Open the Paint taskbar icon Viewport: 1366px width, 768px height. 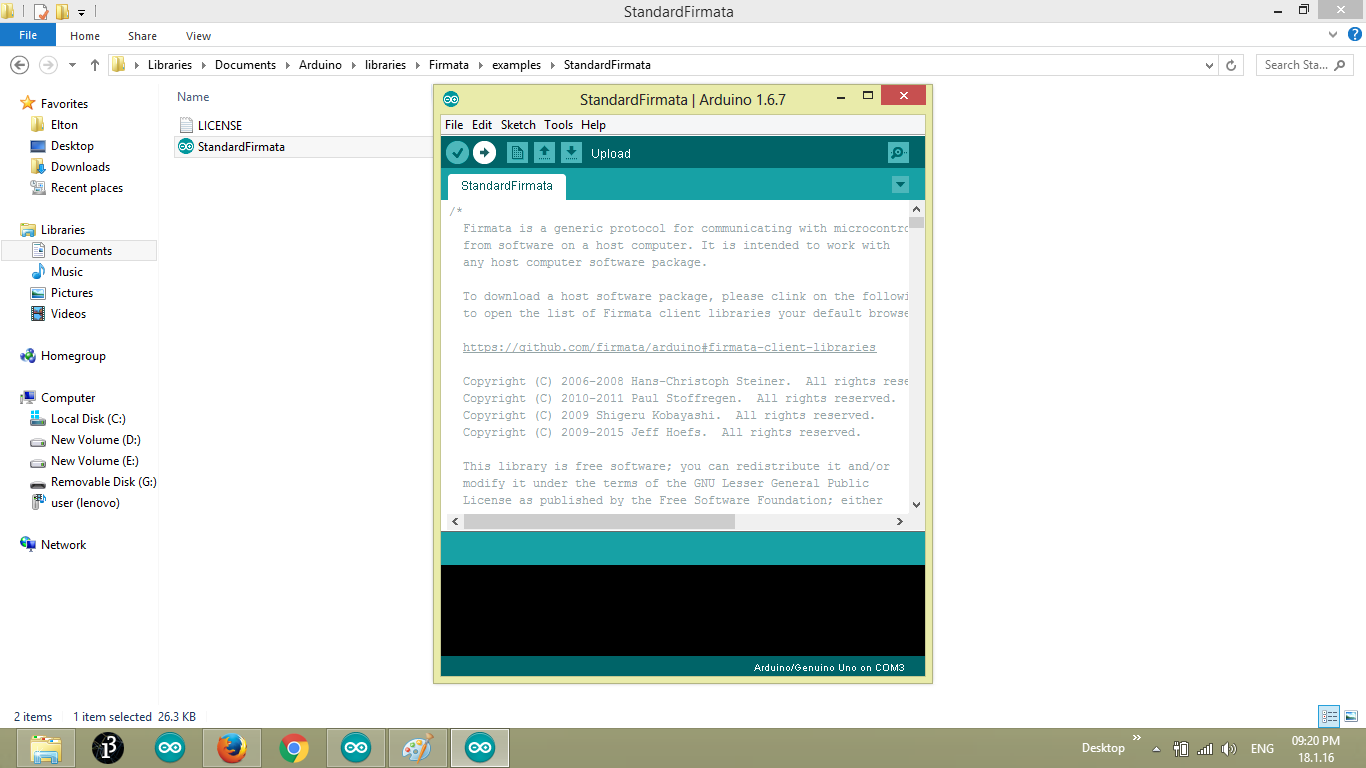418,748
